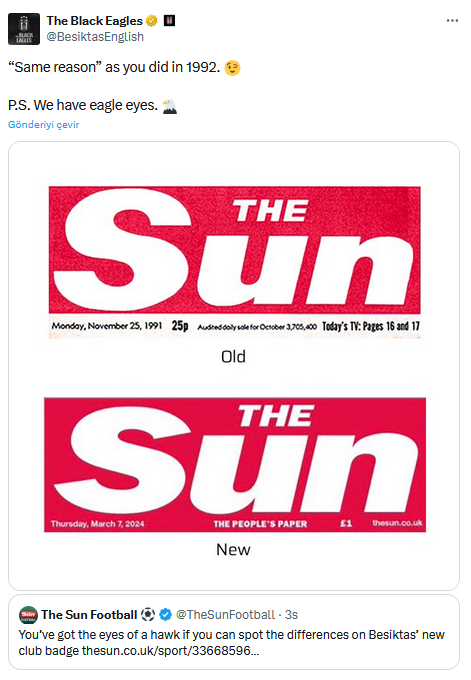Click the soccer ball emoji icon
This screenshot has height=680, width=471.
click(148, 615)
